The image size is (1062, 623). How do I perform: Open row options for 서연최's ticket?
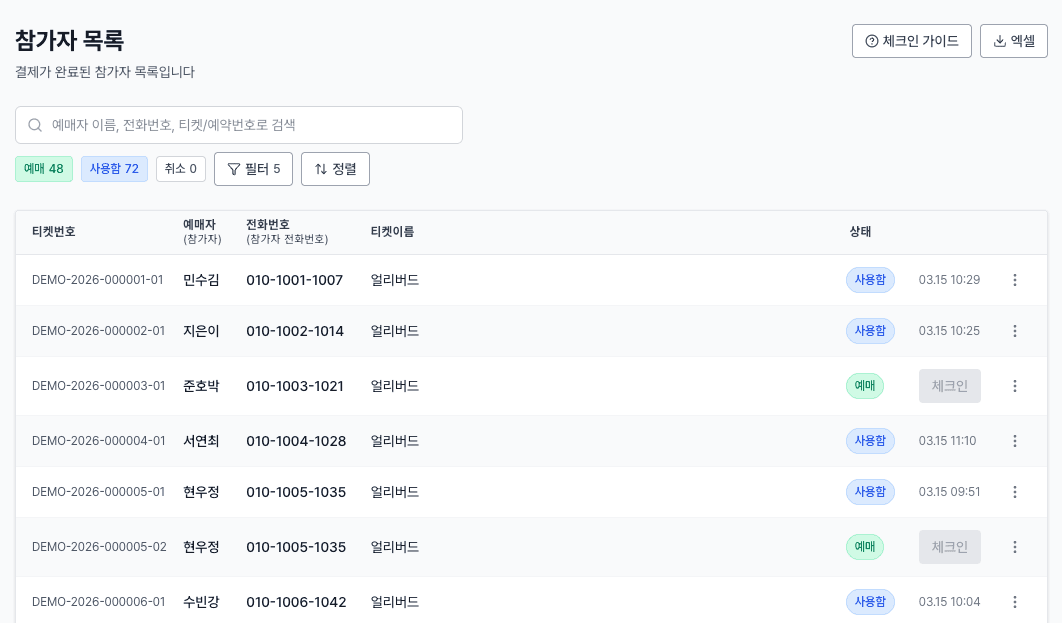coord(1015,441)
